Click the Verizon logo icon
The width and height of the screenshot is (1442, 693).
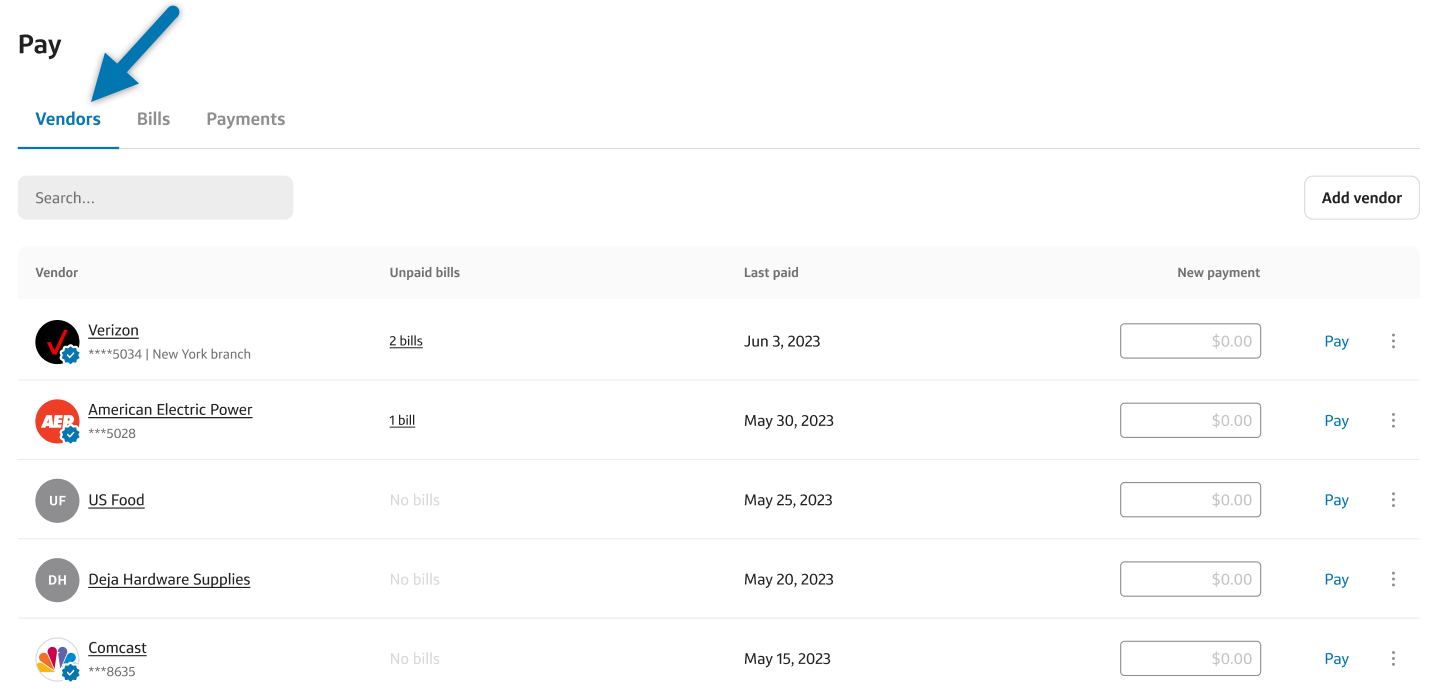point(57,342)
